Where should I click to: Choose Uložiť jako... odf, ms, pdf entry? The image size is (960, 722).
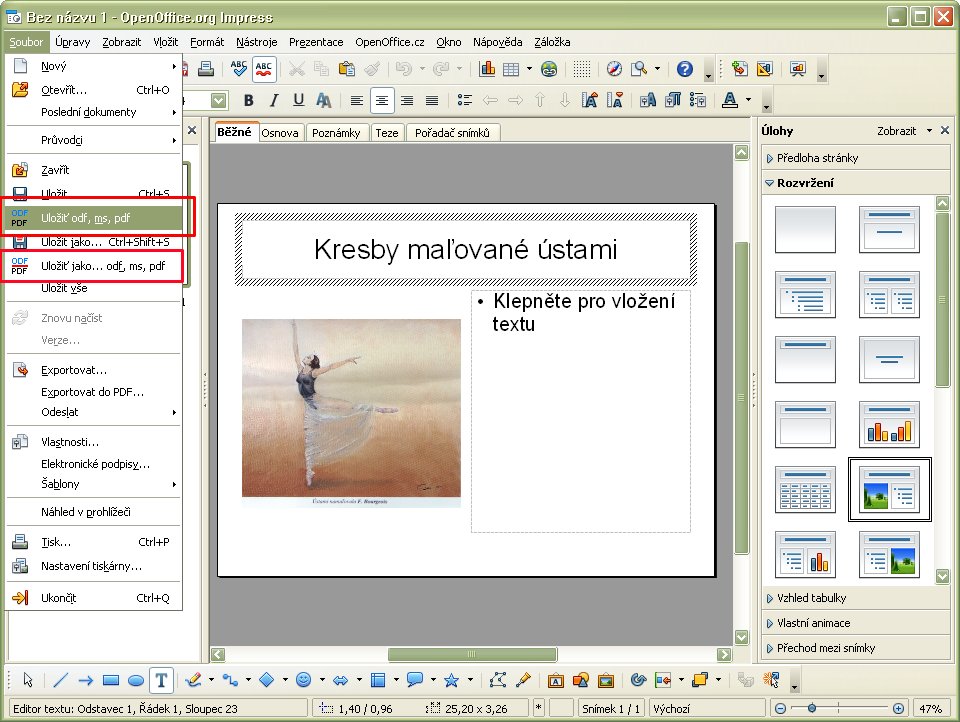pos(94,266)
